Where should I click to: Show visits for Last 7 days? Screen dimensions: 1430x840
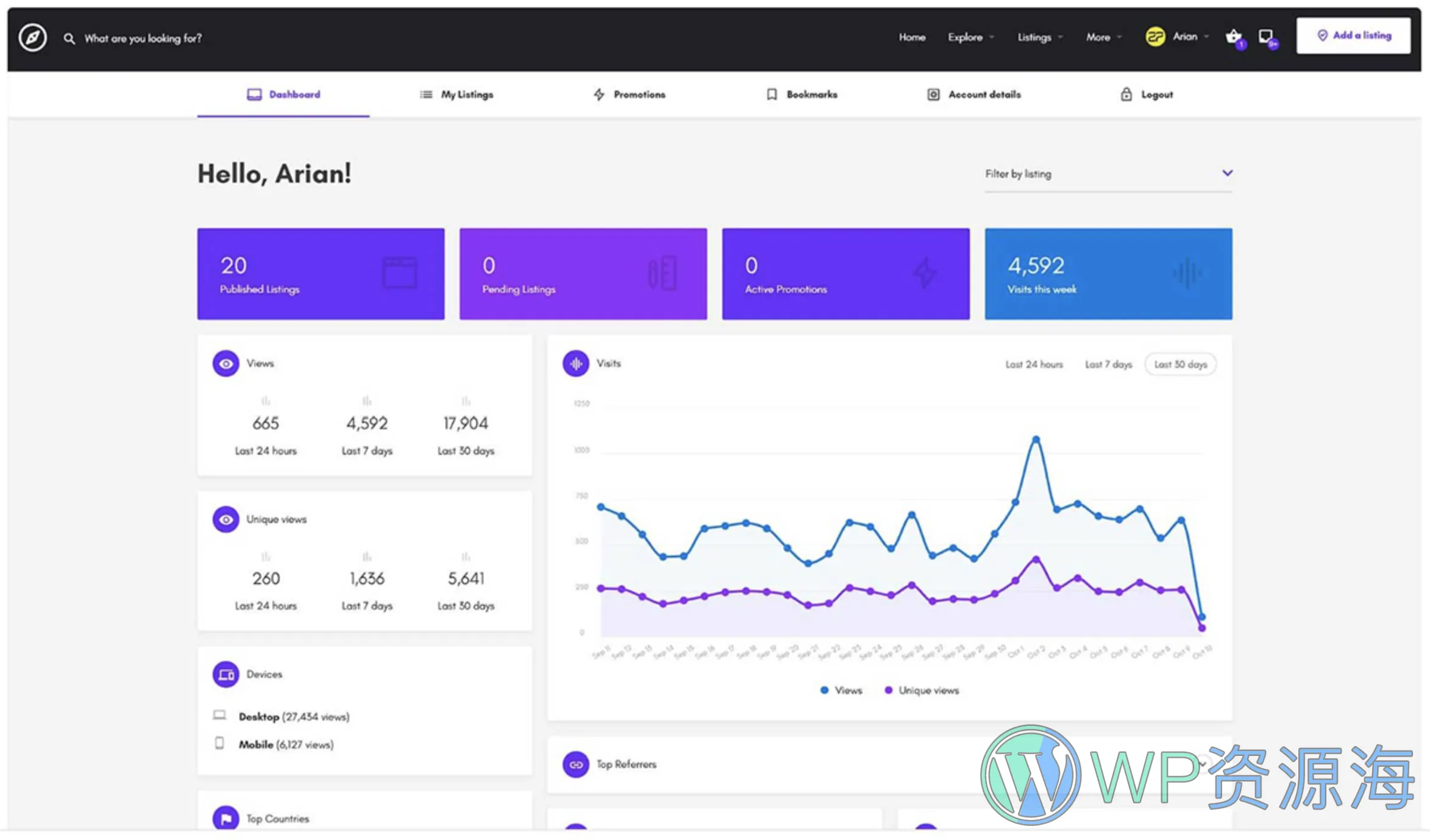(1108, 365)
